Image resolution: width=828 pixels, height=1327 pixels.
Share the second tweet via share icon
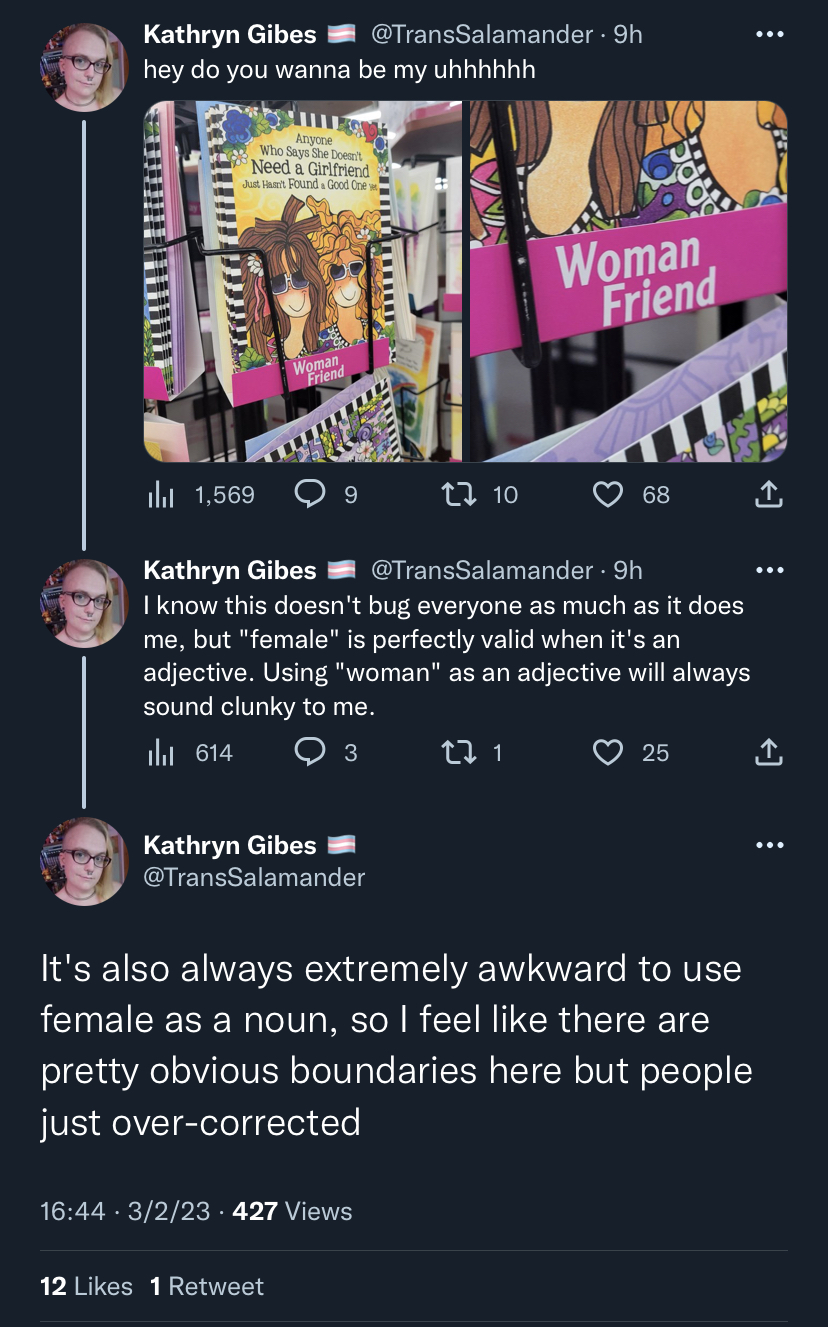pos(767,751)
